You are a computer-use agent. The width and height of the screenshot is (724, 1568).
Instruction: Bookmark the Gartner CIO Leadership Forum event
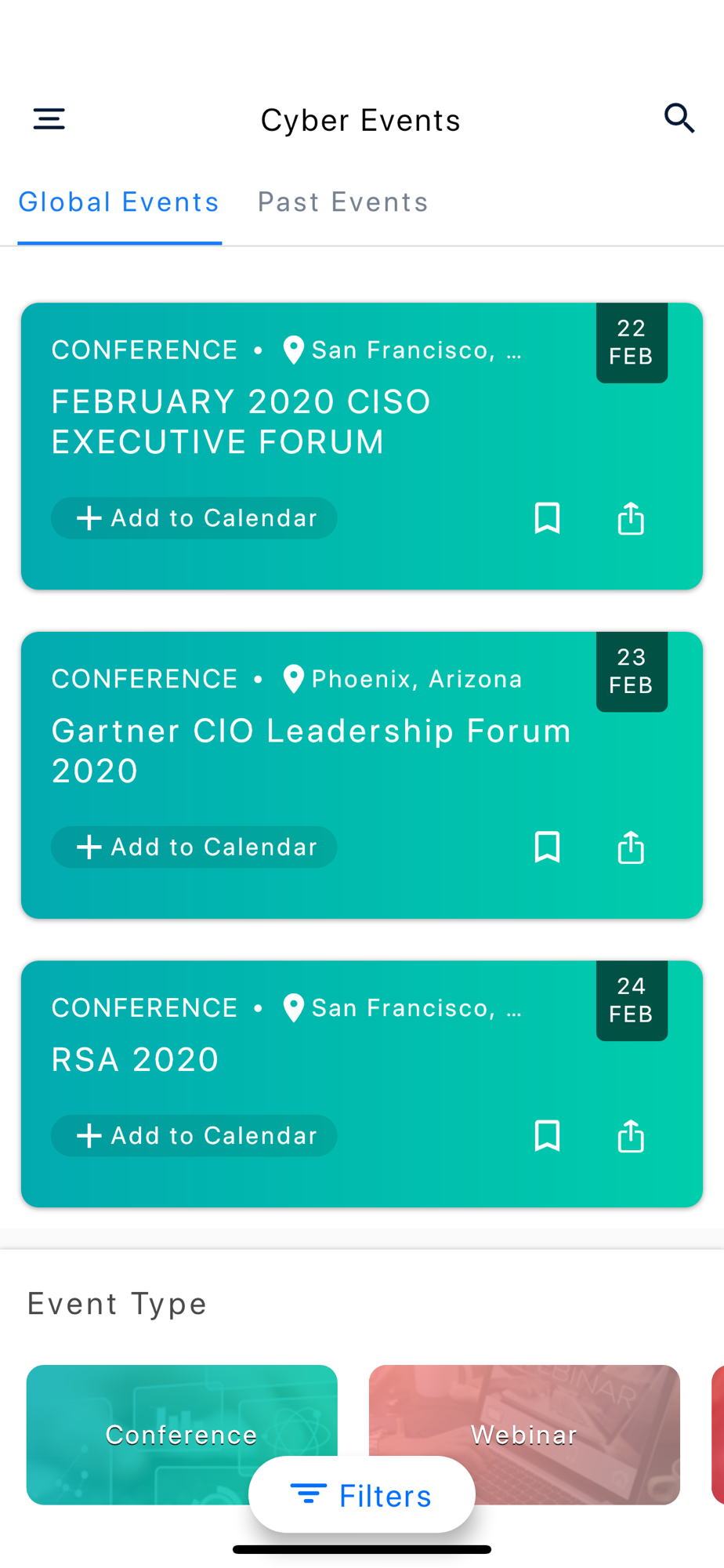[x=547, y=848]
